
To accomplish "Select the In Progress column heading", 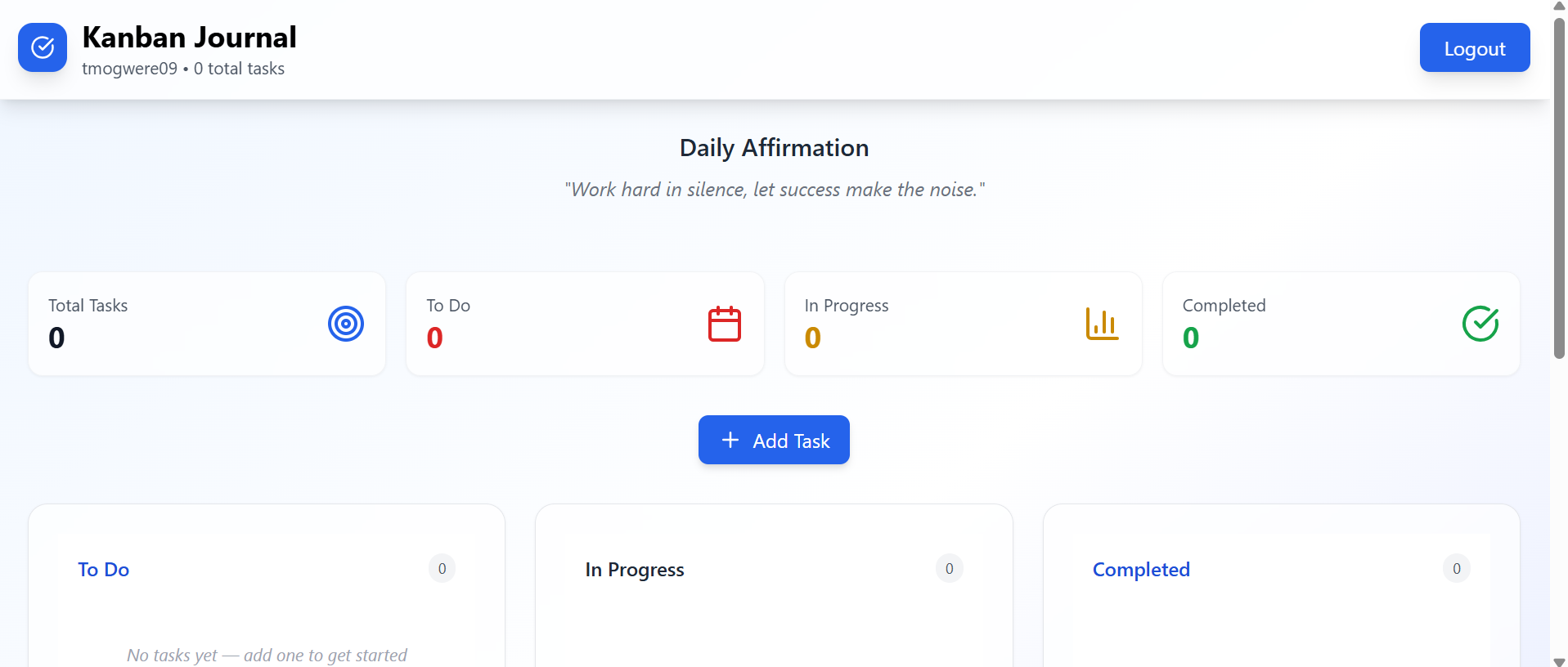I will [635, 570].
